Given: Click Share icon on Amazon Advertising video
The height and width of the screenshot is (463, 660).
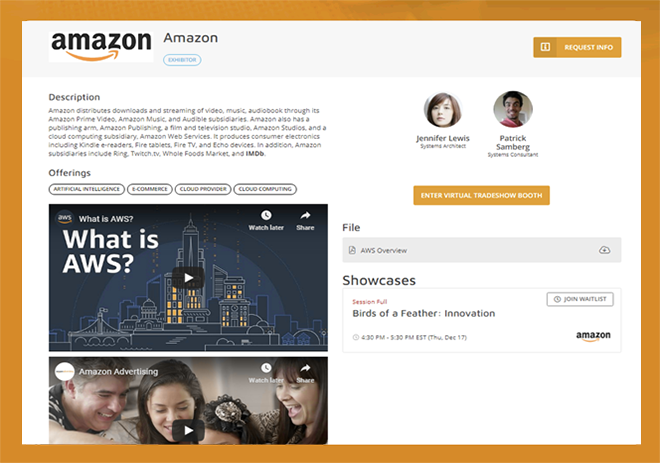Looking at the screenshot, I should (305, 368).
